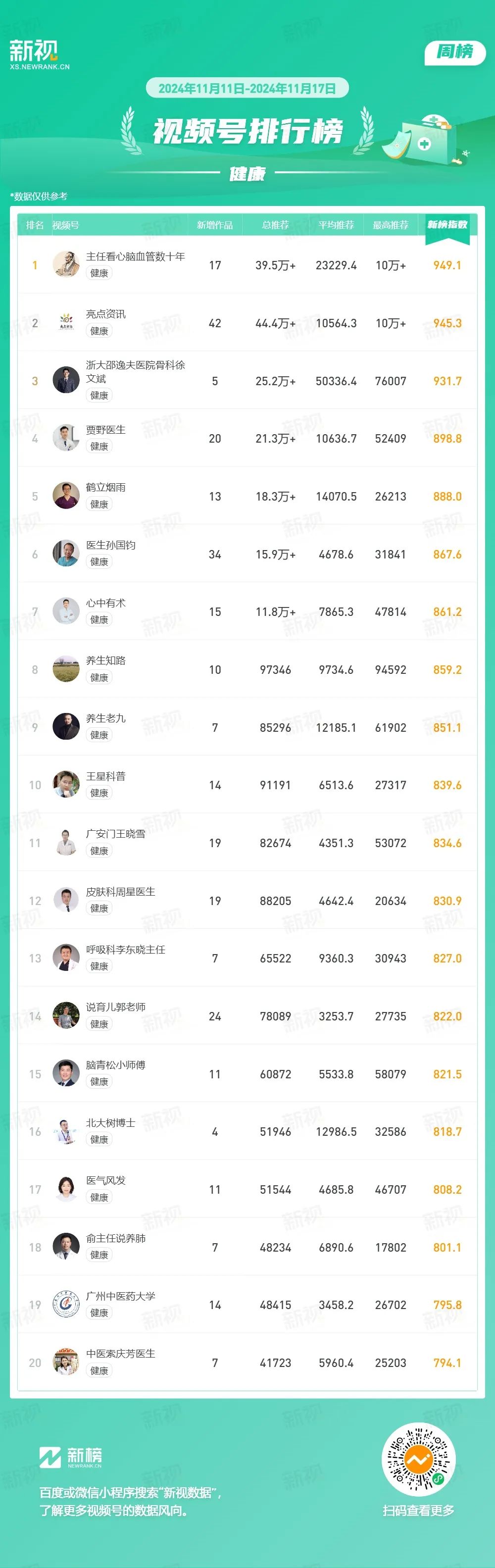Image resolution: width=495 pixels, height=1568 pixels.
Task: Open the 浙大邵逸夫医院骨科徐文斌 account name
Action: click(x=135, y=372)
